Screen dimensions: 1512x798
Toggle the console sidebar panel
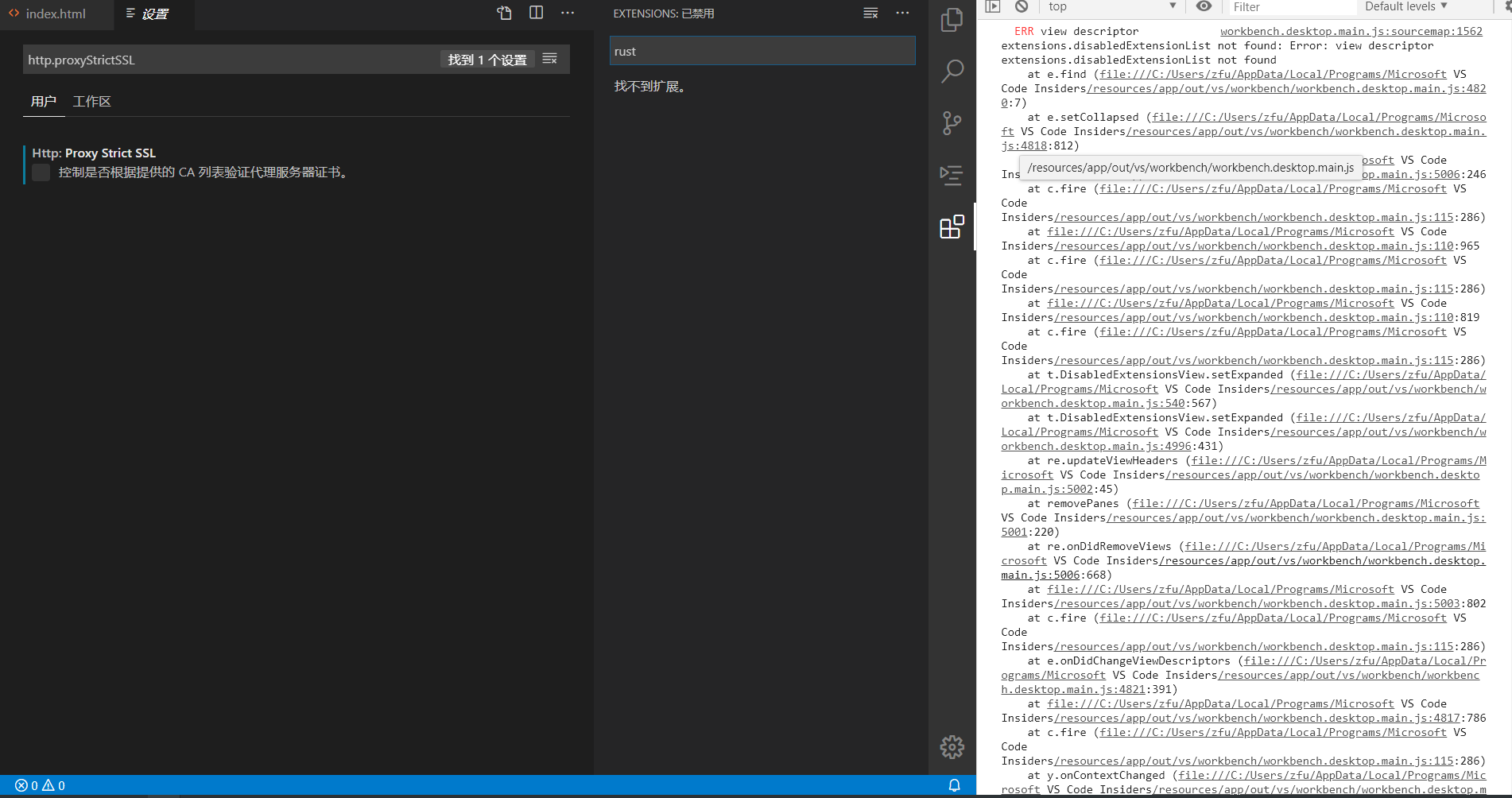(993, 6)
